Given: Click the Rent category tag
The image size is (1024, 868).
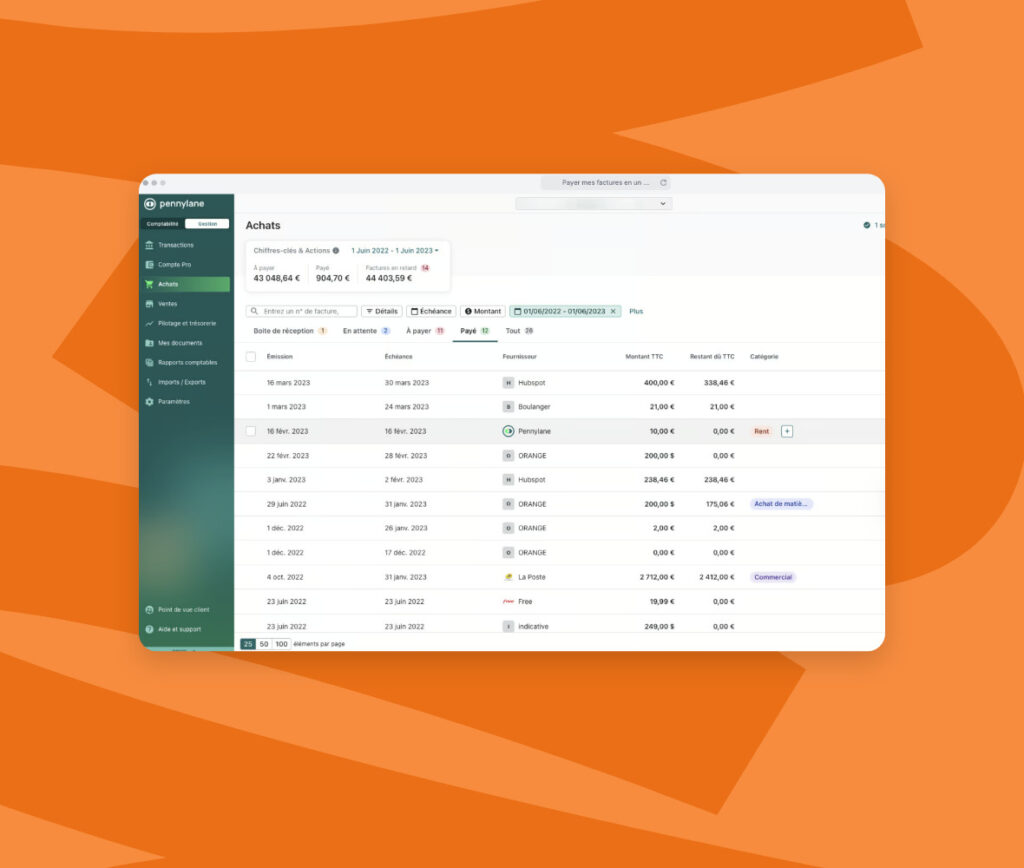Looking at the screenshot, I should tap(761, 431).
